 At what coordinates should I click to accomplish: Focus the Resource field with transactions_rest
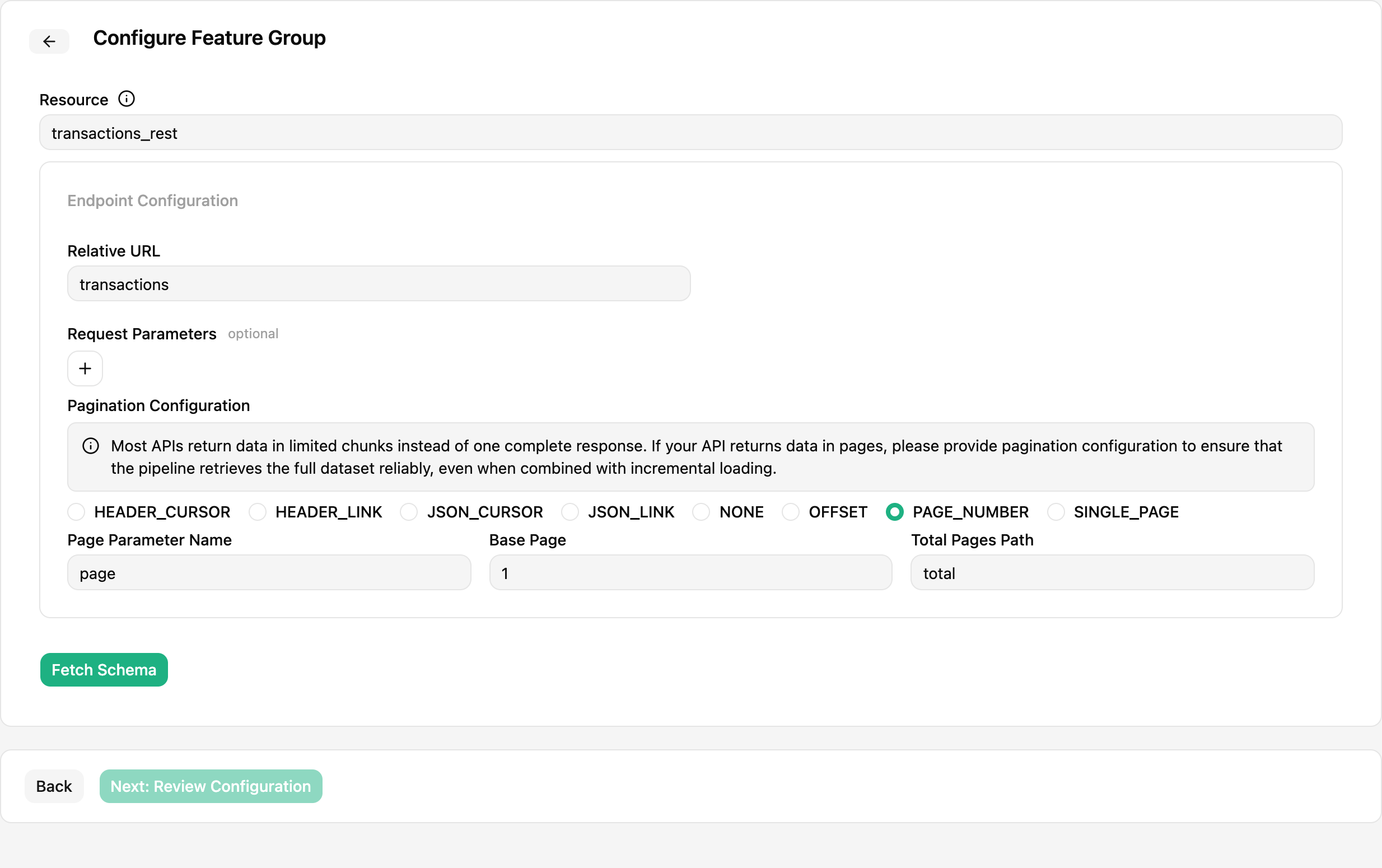[690, 133]
